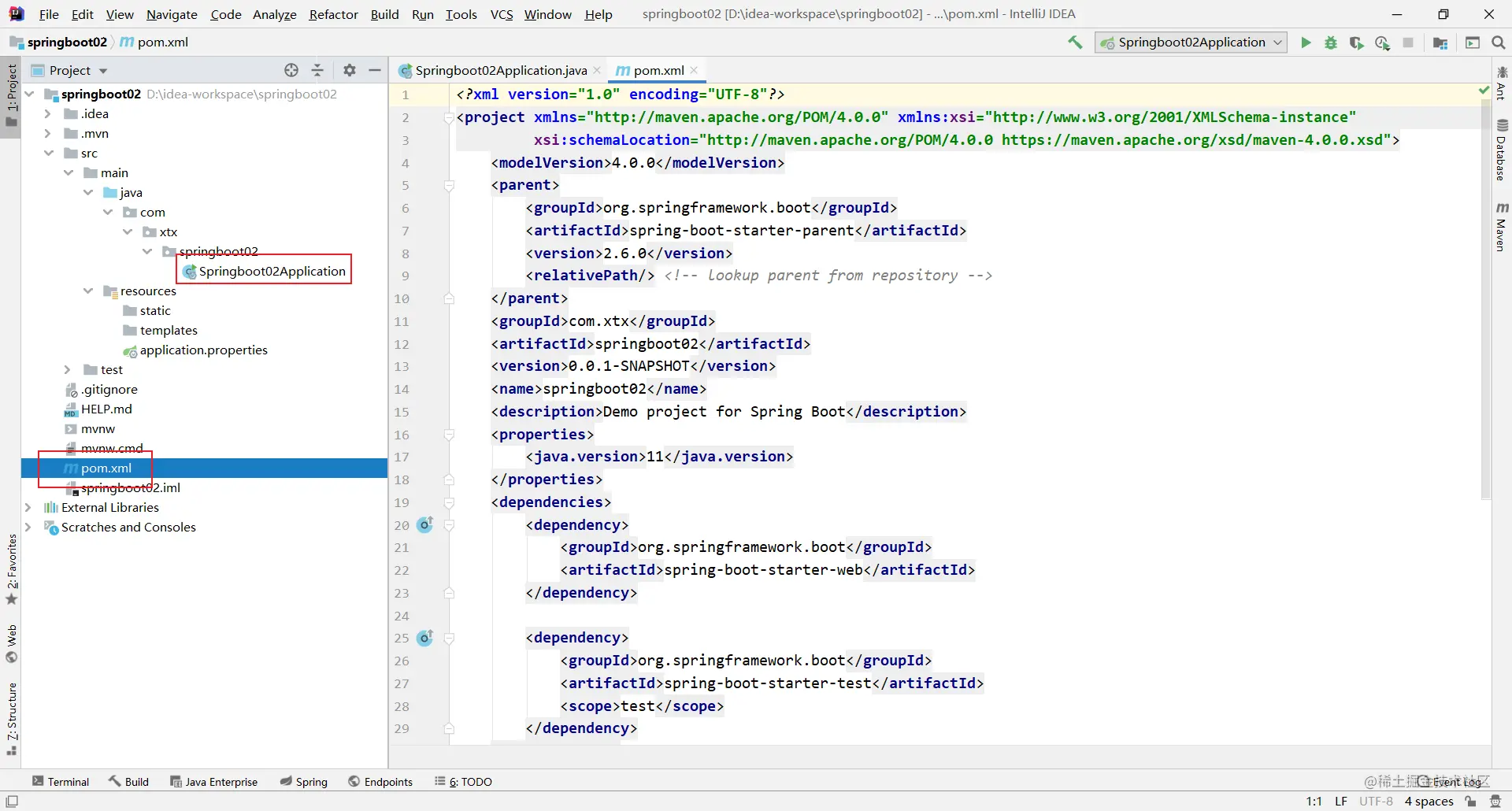Toggle the Database side panel
The width and height of the screenshot is (1512, 811).
[1502, 150]
